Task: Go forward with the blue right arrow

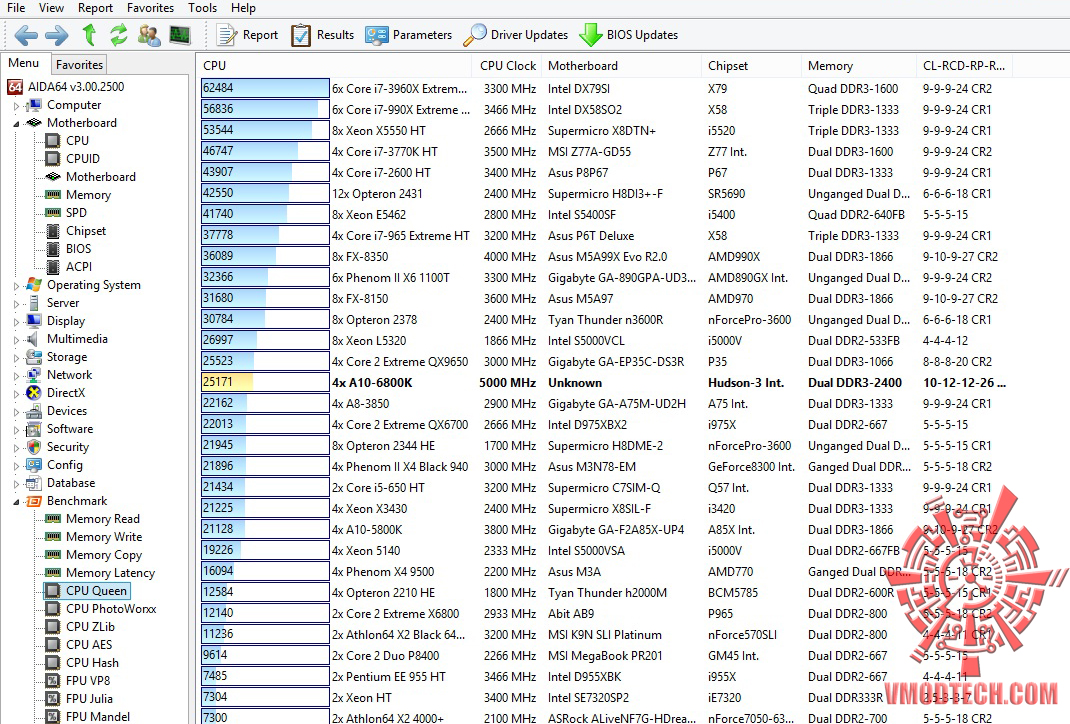Action: (x=57, y=35)
